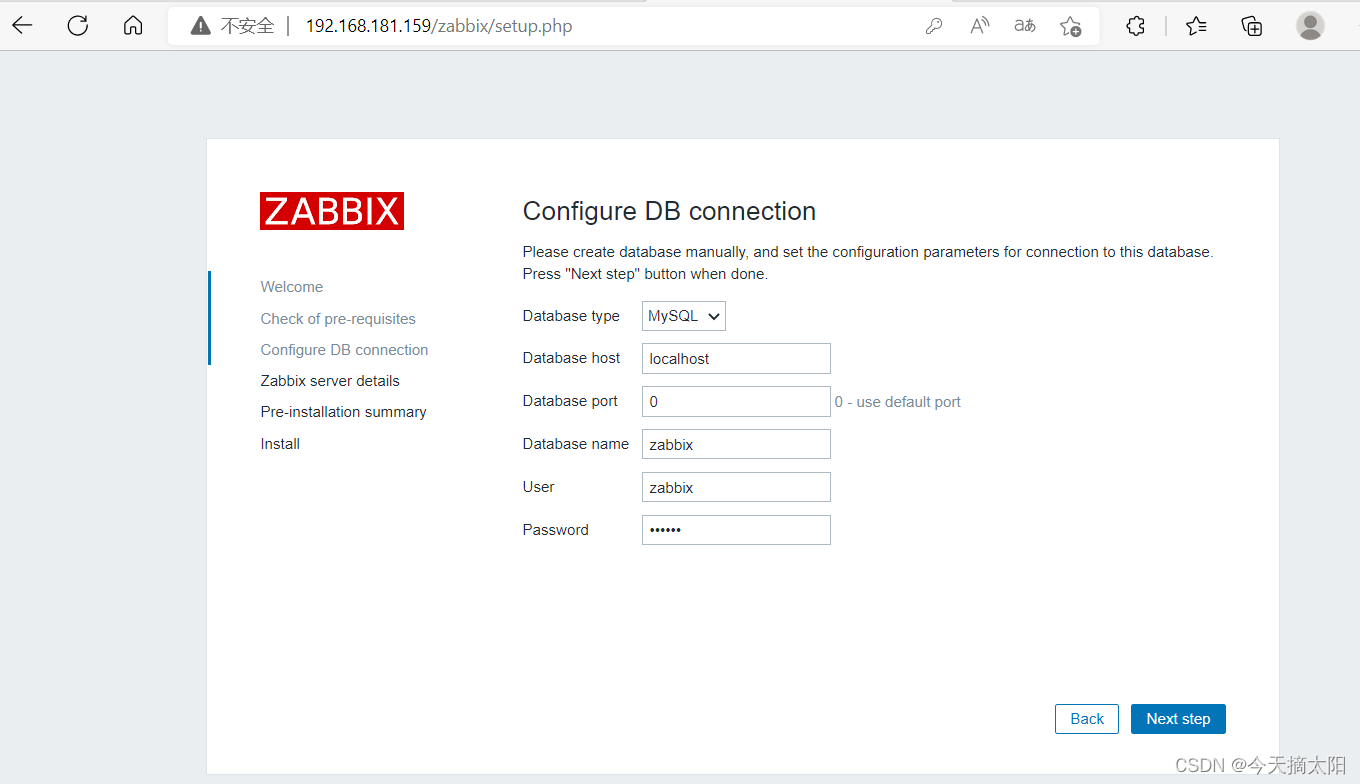
Task: Select Check of pre-requisites step
Action: [338, 319]
